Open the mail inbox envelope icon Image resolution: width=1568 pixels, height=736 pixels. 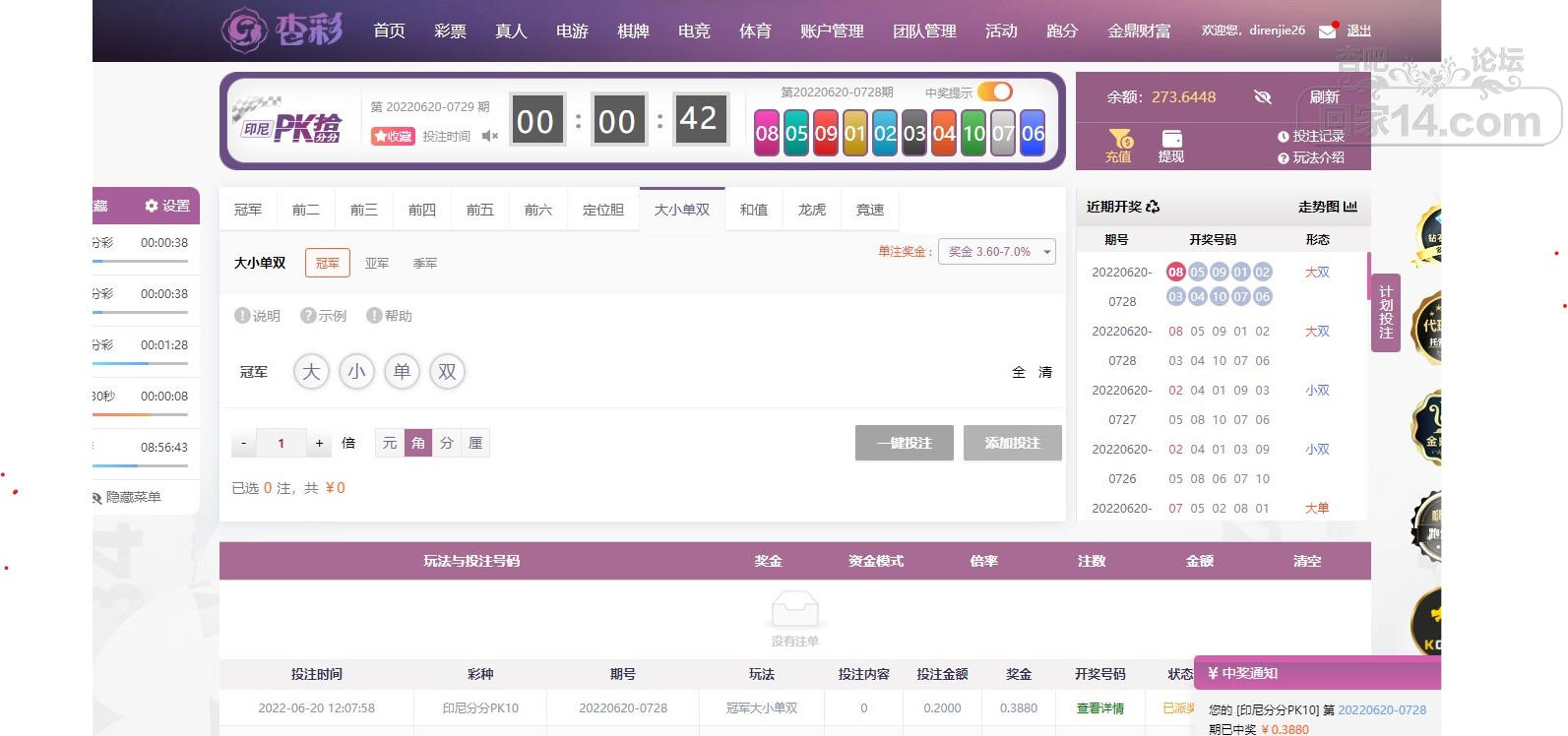1328,31
